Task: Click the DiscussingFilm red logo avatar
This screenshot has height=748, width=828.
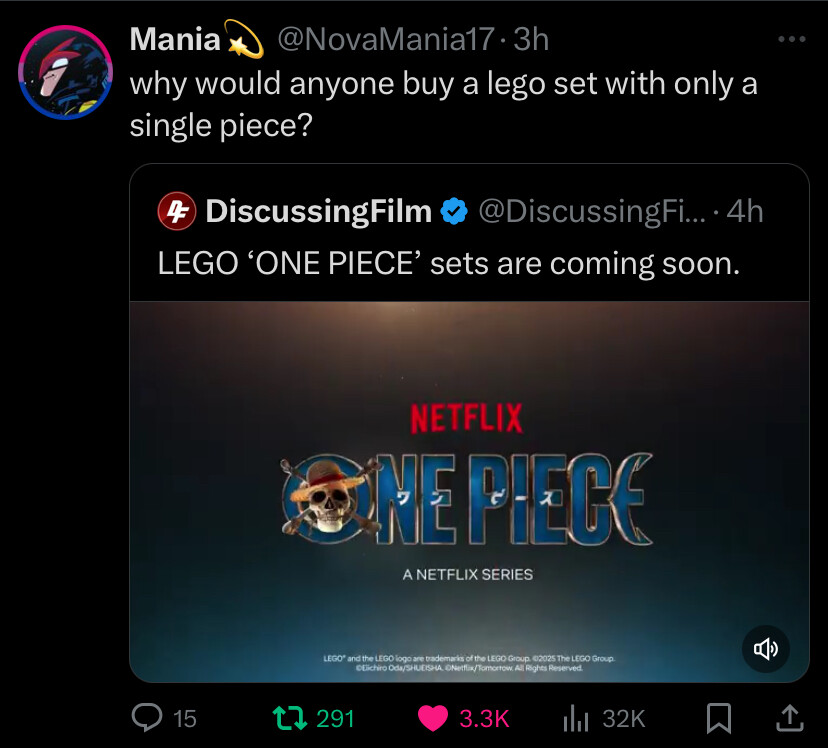Action: point(176,211)
